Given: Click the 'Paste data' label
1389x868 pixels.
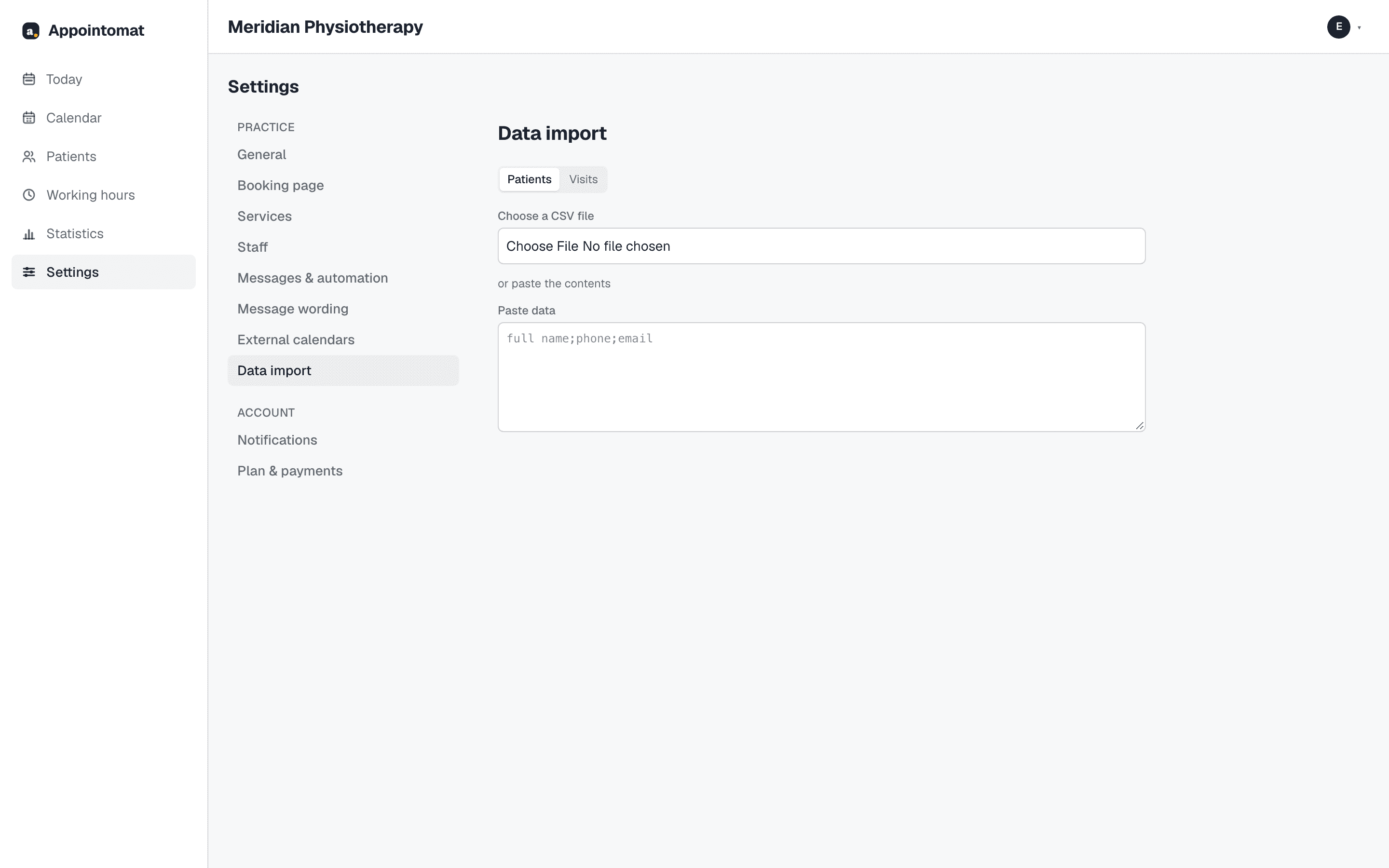Looking at the screenshot, I should [526, 311].
